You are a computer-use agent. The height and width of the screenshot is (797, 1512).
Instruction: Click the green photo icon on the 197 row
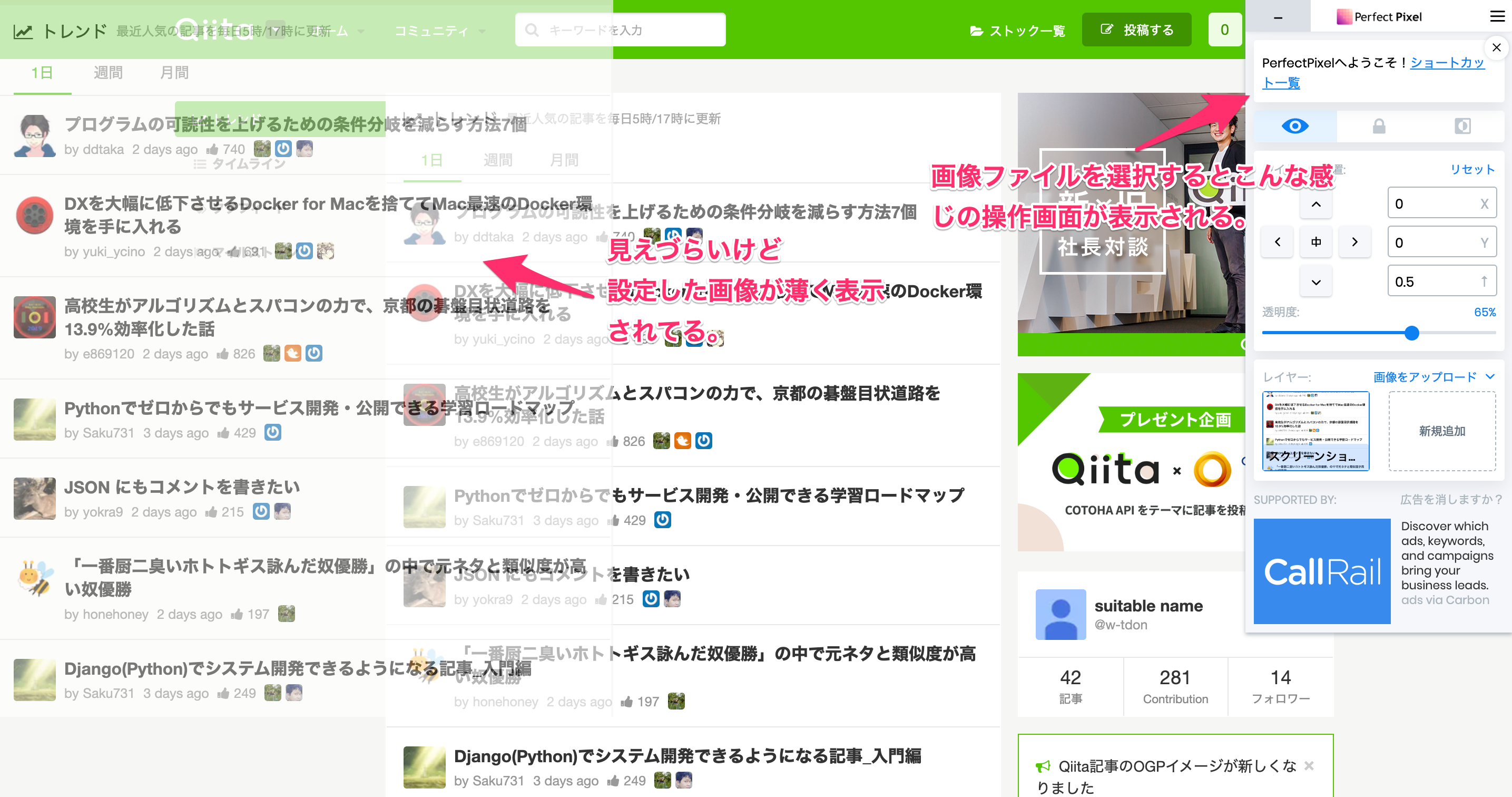(676, 701)
